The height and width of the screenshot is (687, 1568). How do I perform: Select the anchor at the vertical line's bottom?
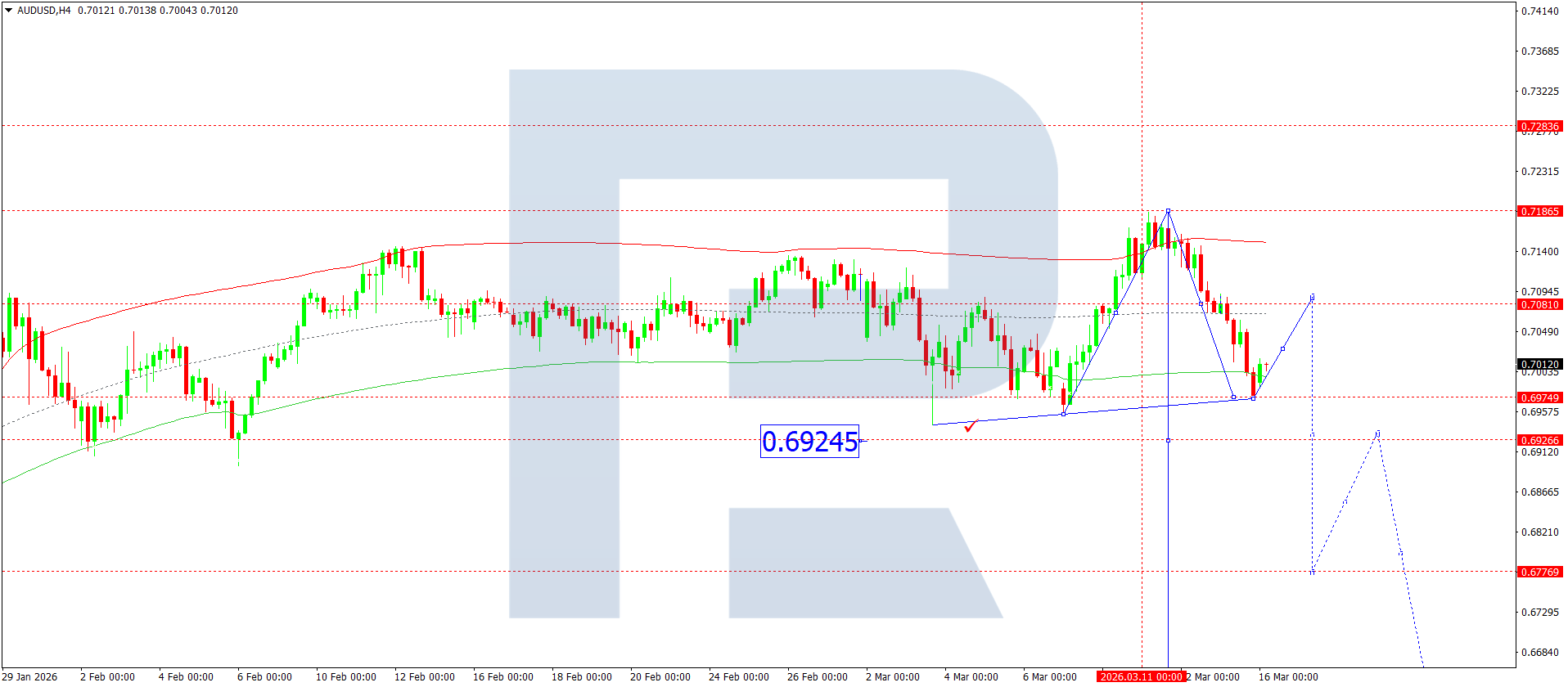(1168, 441)
